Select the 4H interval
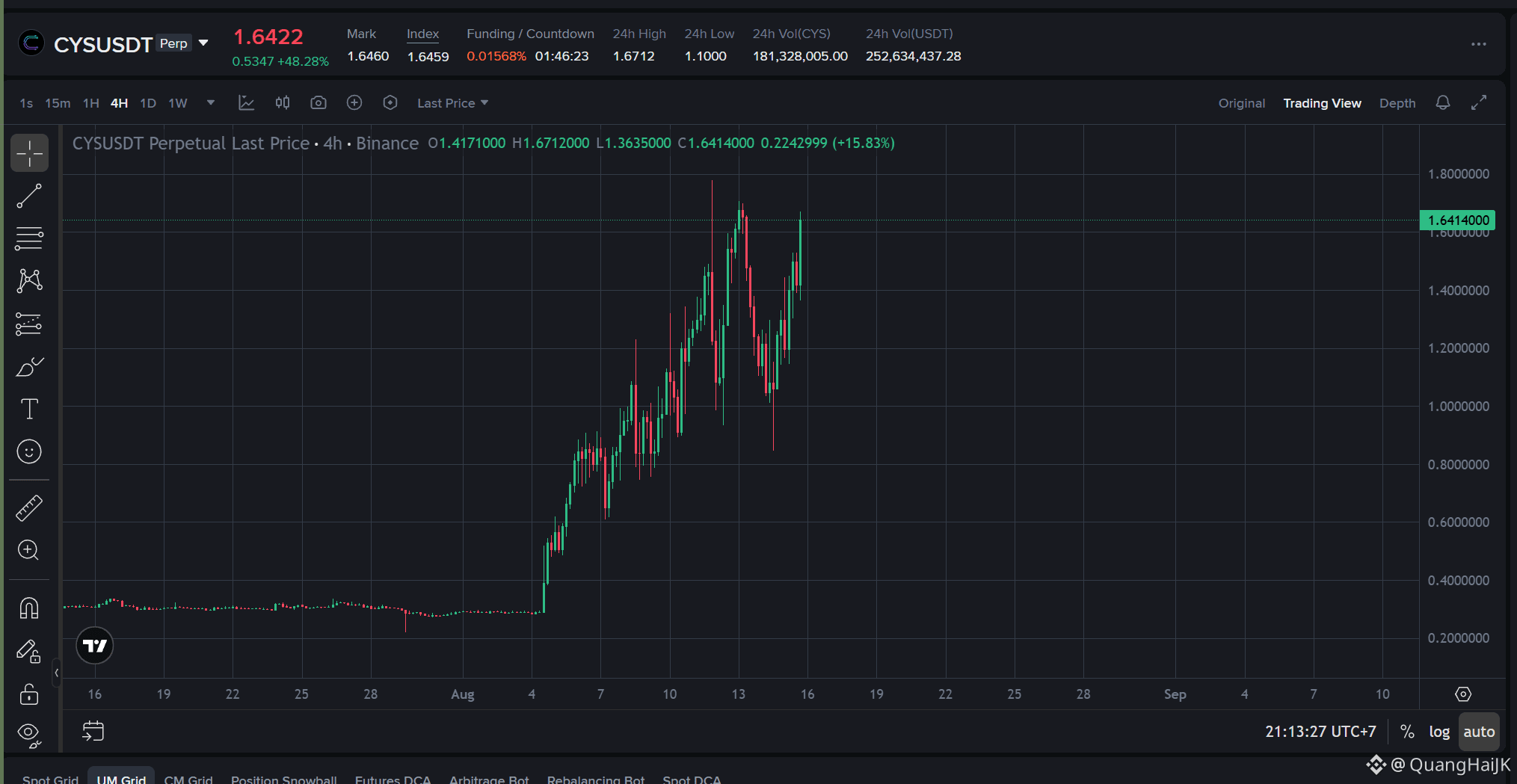The height and width of the screenshot is (784, 1517). 120,103
